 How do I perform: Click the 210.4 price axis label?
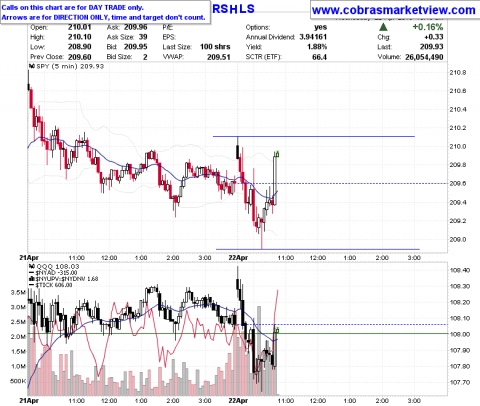[458, 110]
